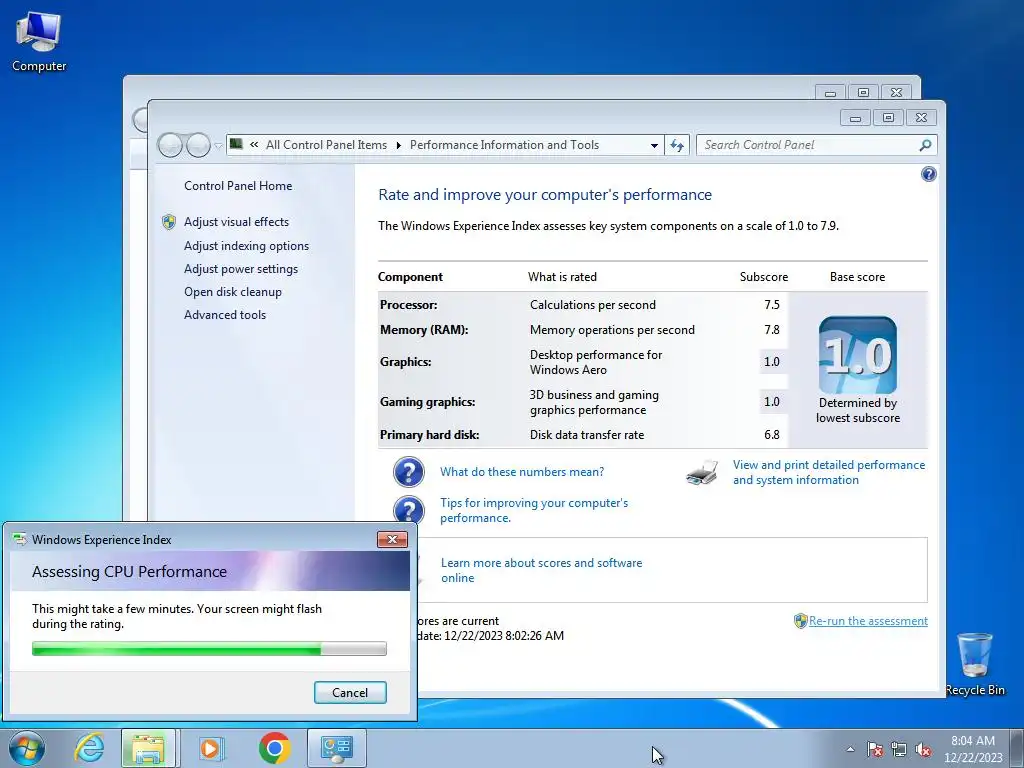Open the Action Center flag tray icon
The width and height of the screenshot is (1024, 768).
tap(875, 749)
